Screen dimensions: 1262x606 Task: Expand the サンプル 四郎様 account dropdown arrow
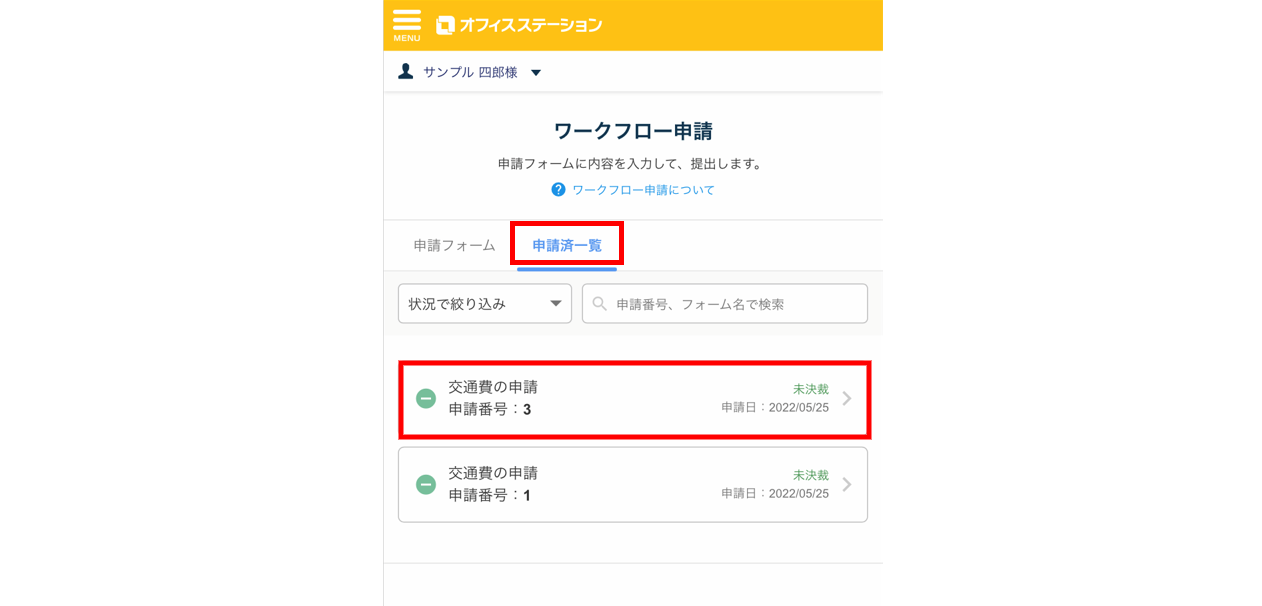(536, 73)
